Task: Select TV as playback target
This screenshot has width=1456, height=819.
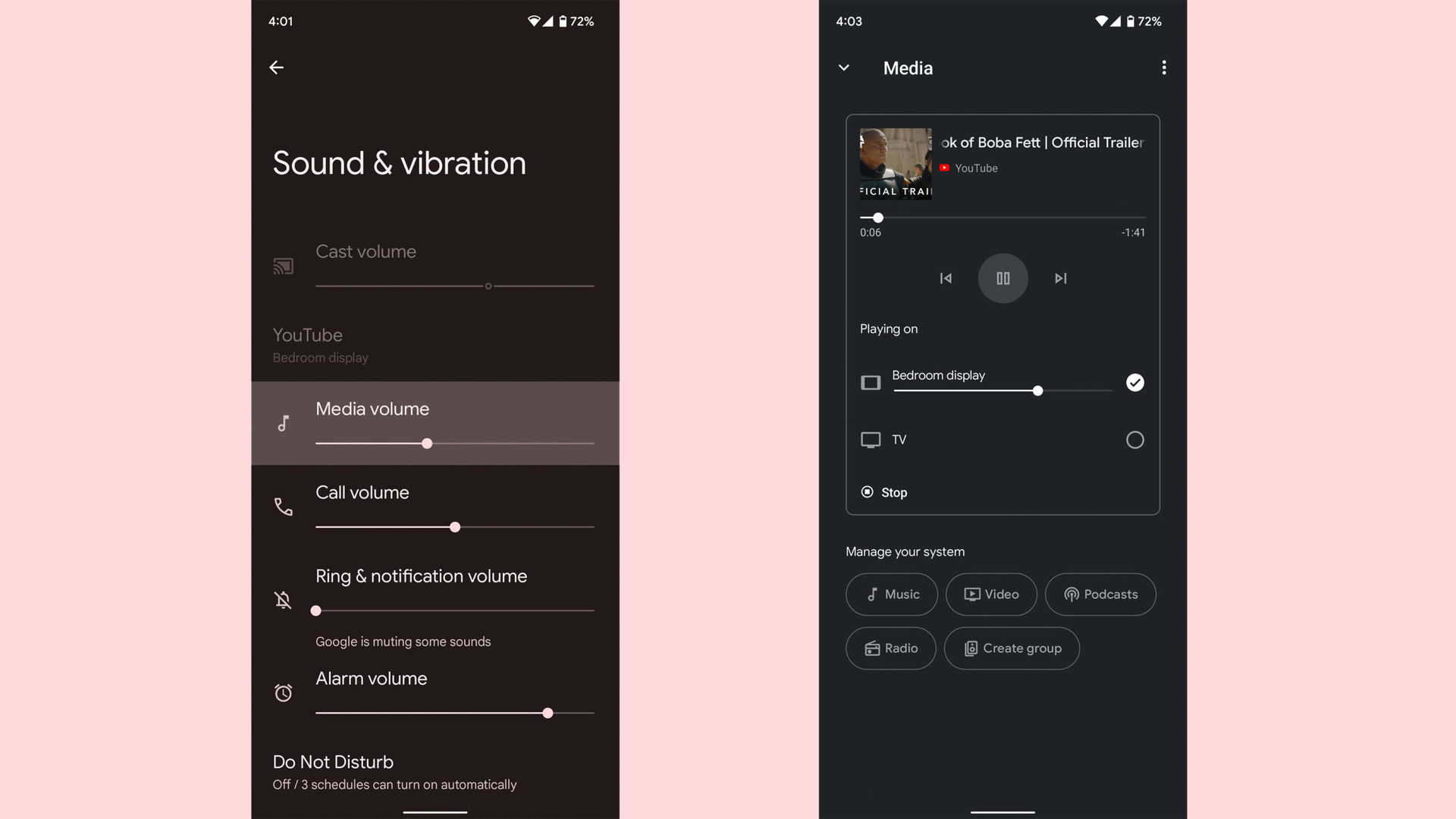Action: [x=1134, y=439]
